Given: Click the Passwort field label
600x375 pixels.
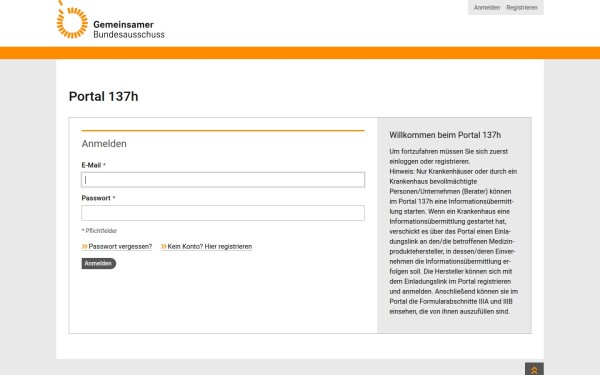Looking at the screenshot, I should point(98,198).
